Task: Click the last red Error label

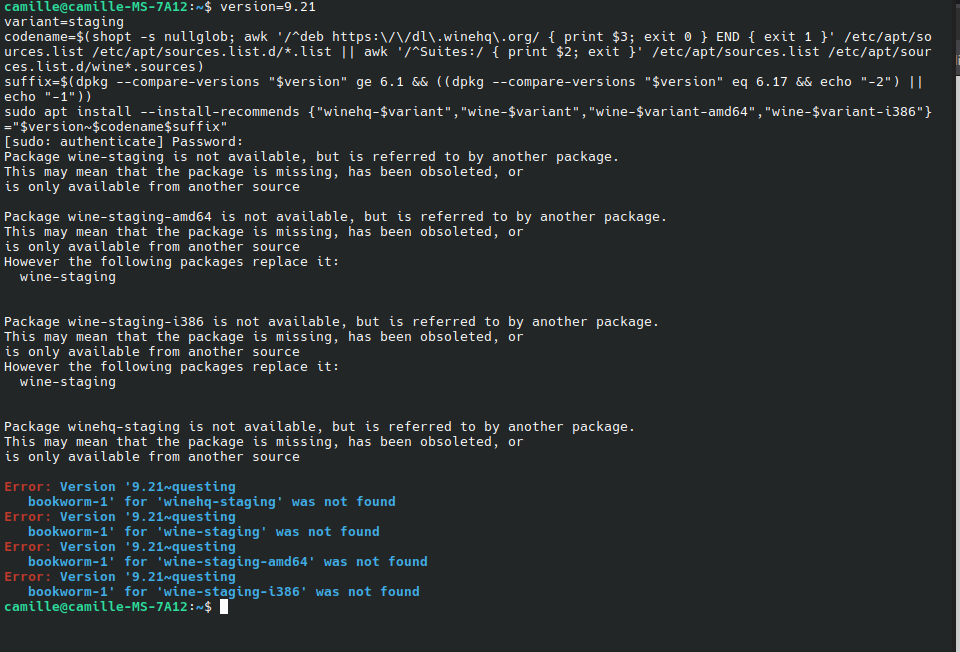Action: [27, 577]
